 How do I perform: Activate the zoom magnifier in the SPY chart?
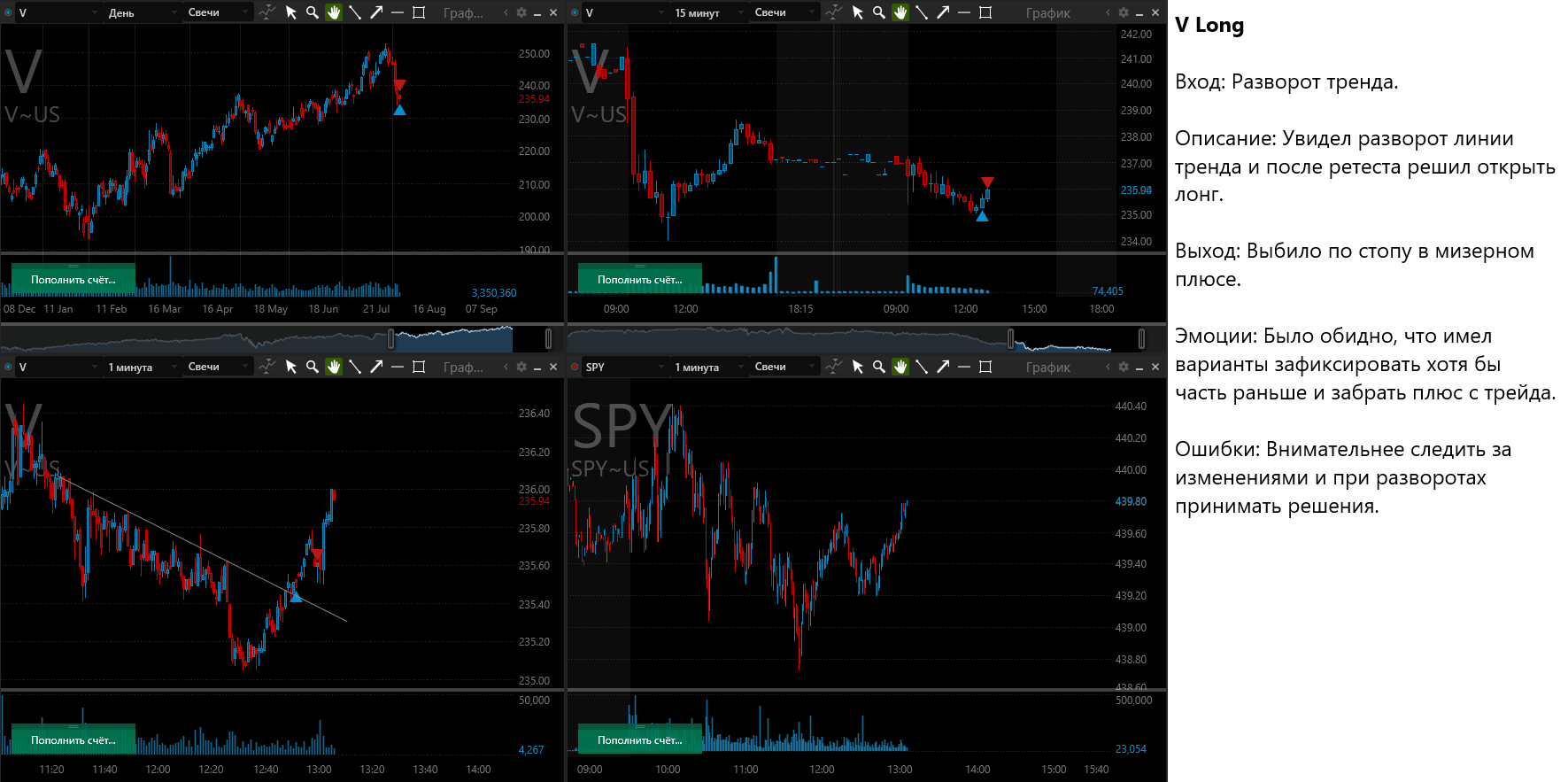pos(879,367)
